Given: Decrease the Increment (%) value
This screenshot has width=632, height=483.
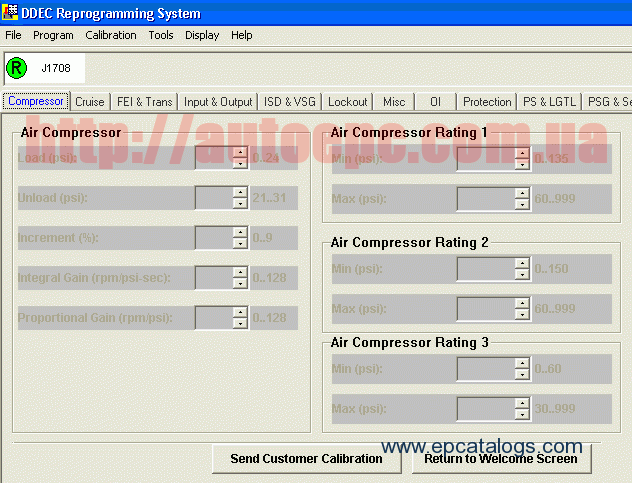Looking at the screenshot, I should pyautogui.click(x=240, y=243).
